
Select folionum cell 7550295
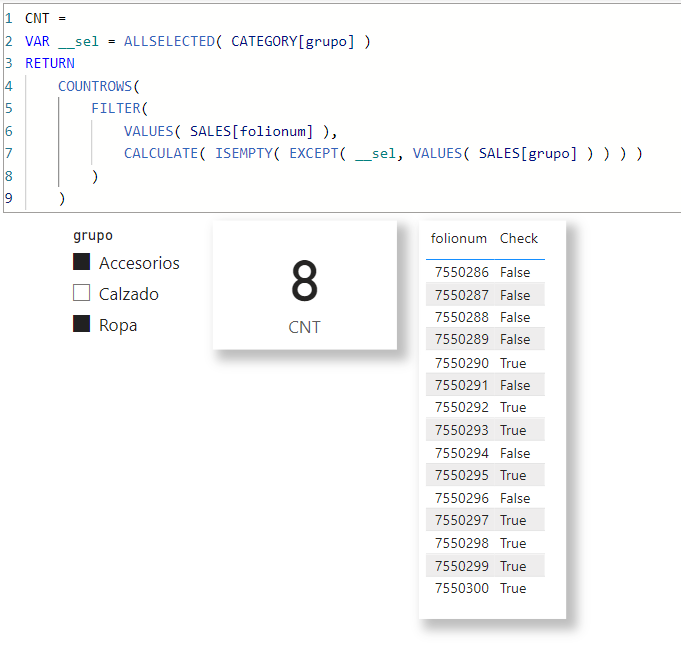[462, 475]
